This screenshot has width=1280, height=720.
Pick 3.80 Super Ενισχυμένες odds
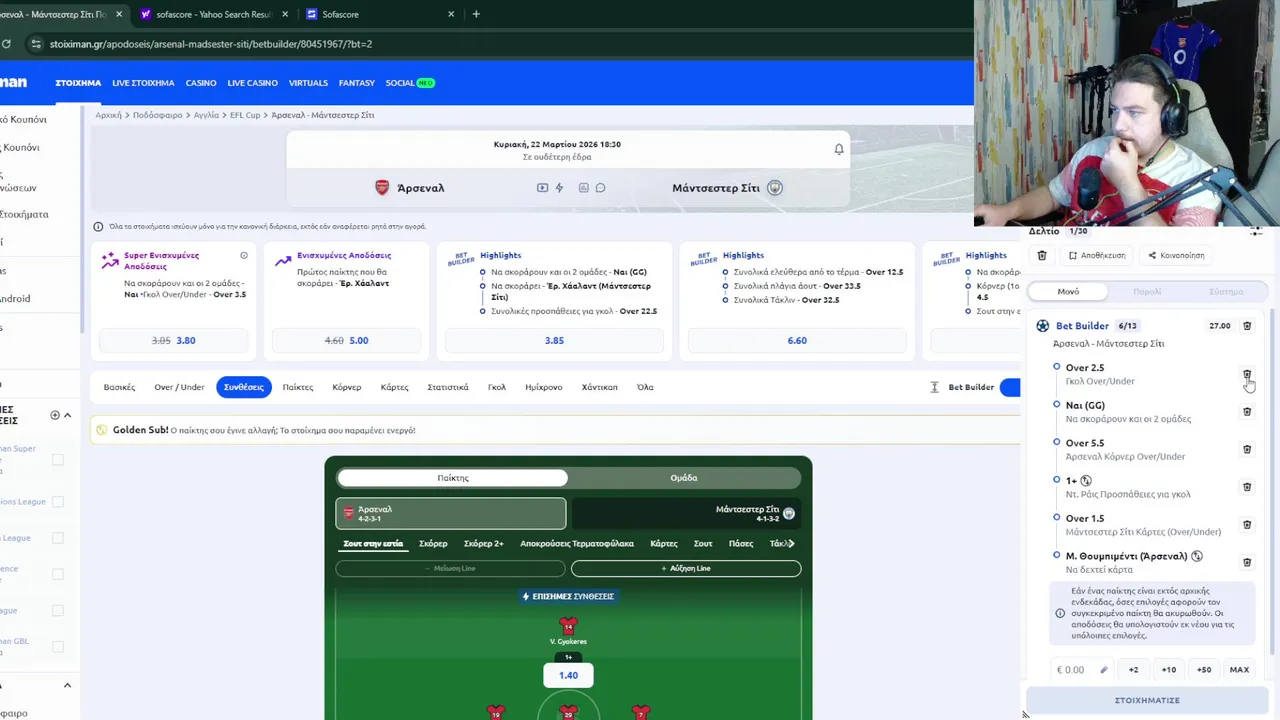pos(173,341)
